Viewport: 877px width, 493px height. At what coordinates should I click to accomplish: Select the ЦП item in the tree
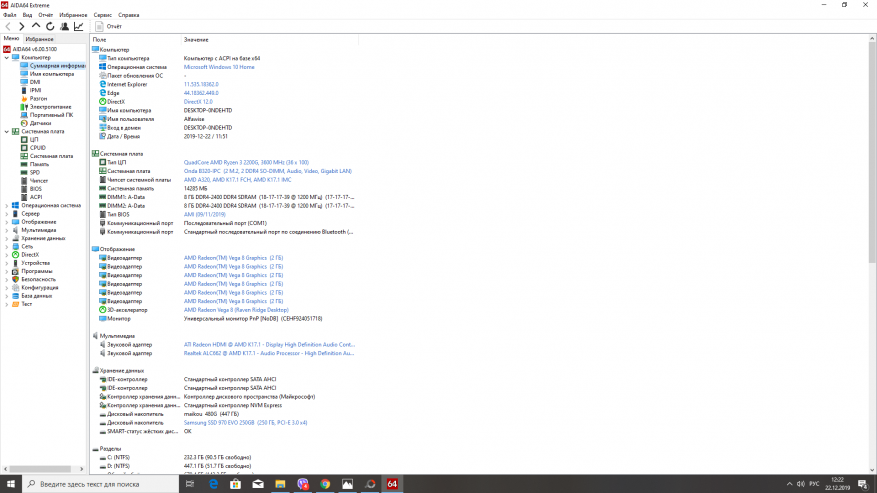click(x=34, y=140)
